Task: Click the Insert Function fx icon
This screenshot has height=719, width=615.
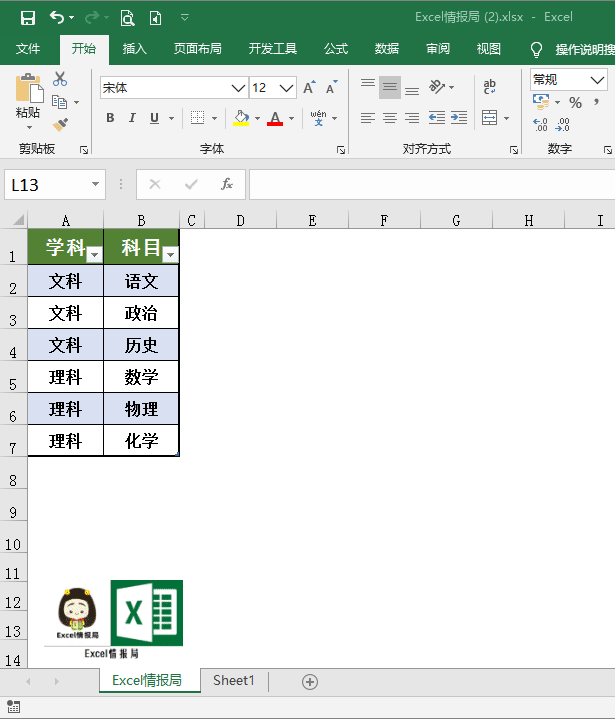Action: tap(227, 184)
